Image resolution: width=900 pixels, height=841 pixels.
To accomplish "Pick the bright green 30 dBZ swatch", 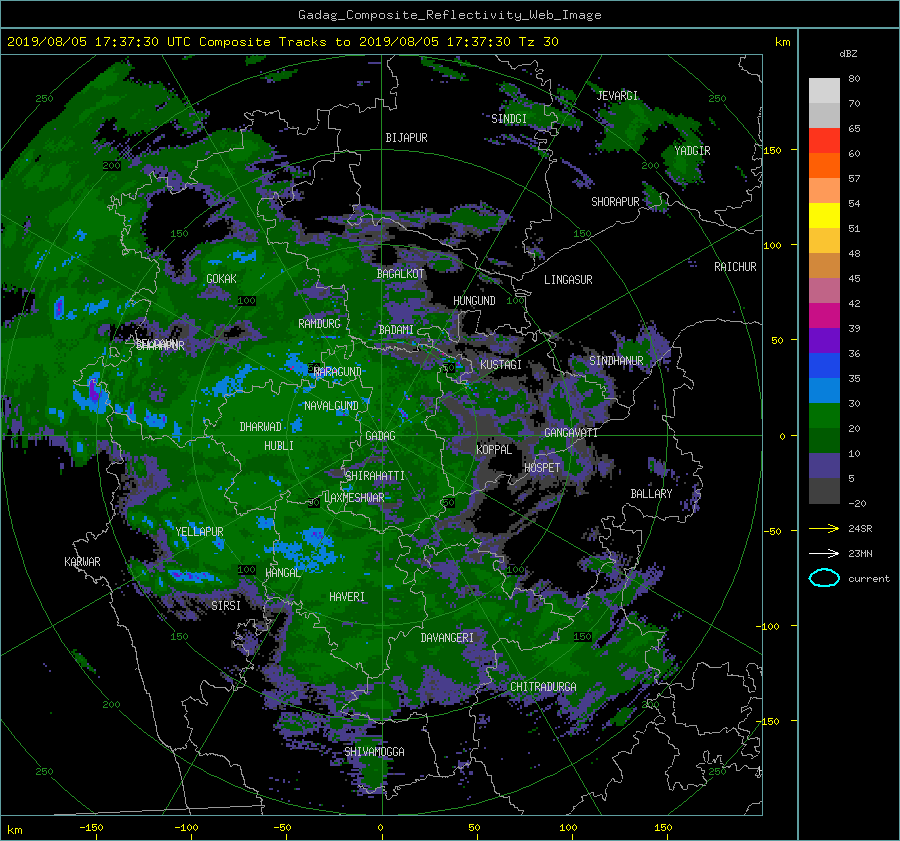I will coord(824,416).
